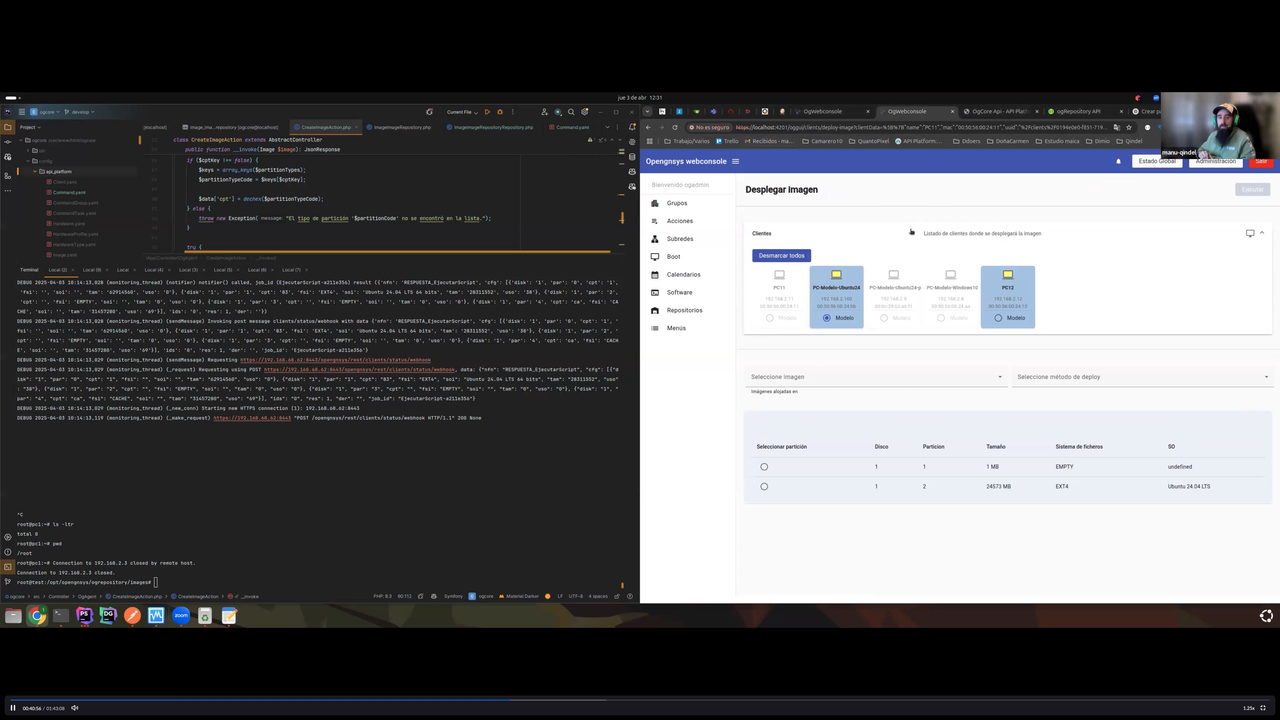The width and height of the screenshot is (1280, 720).
Task: Open Seleccione método de deploy dropdown
Action: click(x=1143, y=377)
